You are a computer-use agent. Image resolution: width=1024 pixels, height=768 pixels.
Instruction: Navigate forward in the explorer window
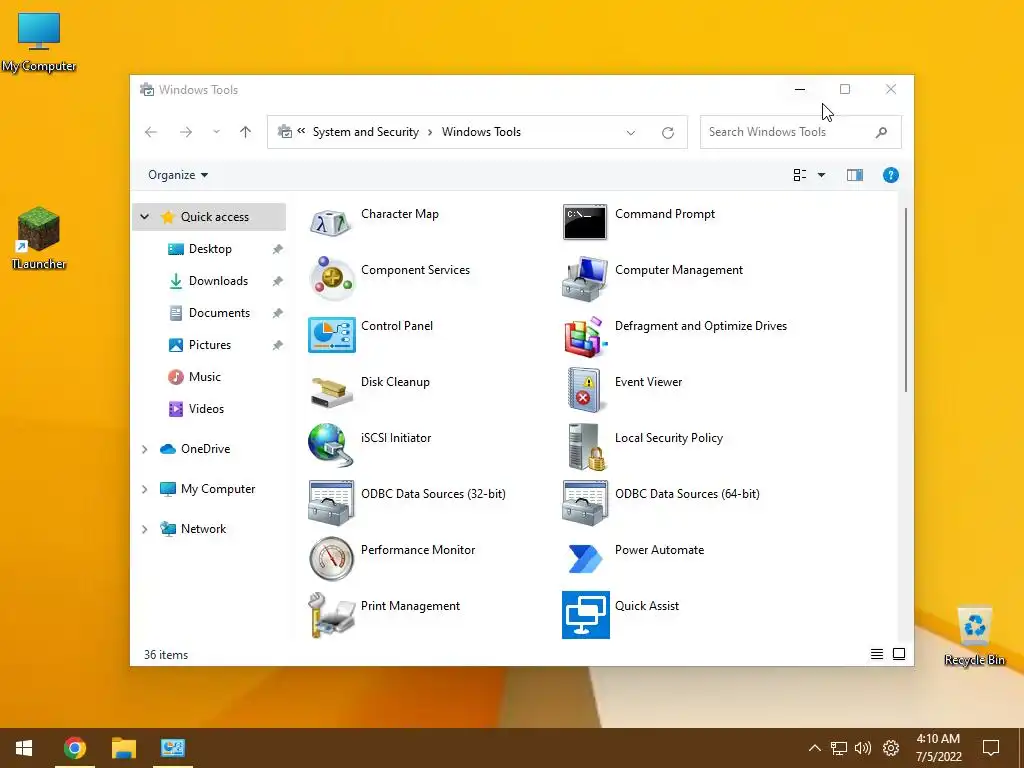click(186, 132)
